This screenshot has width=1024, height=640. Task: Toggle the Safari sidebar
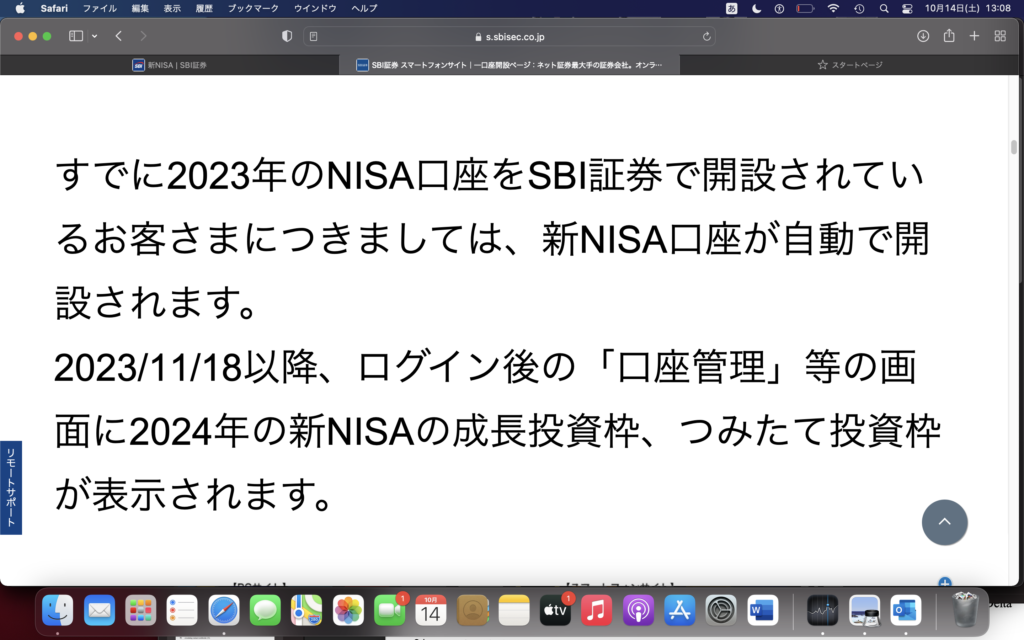tap(74, 35)
